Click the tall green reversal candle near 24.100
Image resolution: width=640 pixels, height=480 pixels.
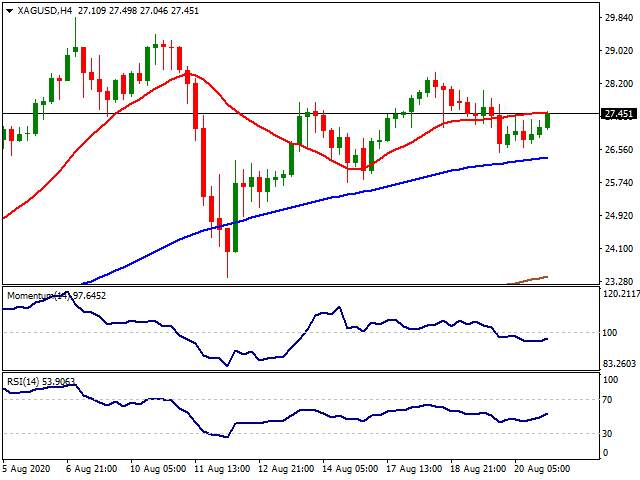click(236, 217)
